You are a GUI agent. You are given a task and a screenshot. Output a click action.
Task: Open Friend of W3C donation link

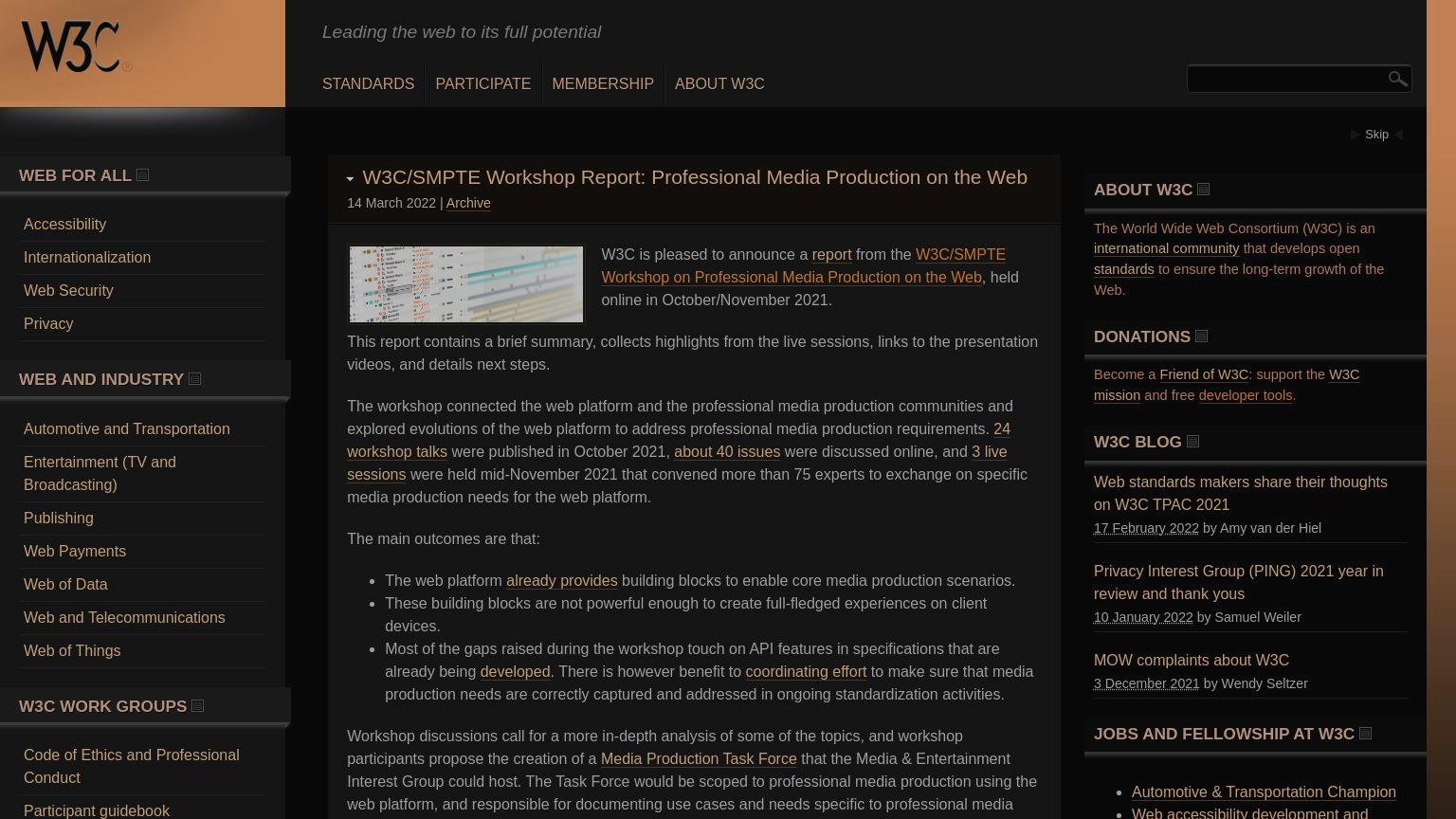click(1204, 374)
